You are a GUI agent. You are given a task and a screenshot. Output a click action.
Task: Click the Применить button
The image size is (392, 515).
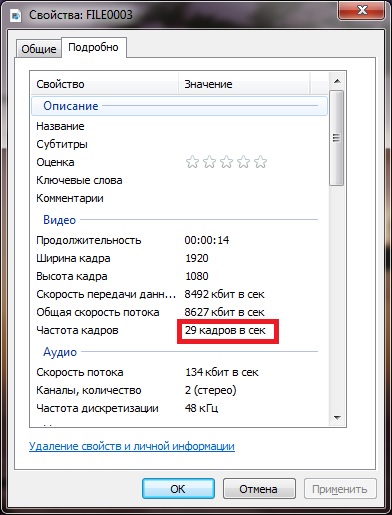pos(340,489)
